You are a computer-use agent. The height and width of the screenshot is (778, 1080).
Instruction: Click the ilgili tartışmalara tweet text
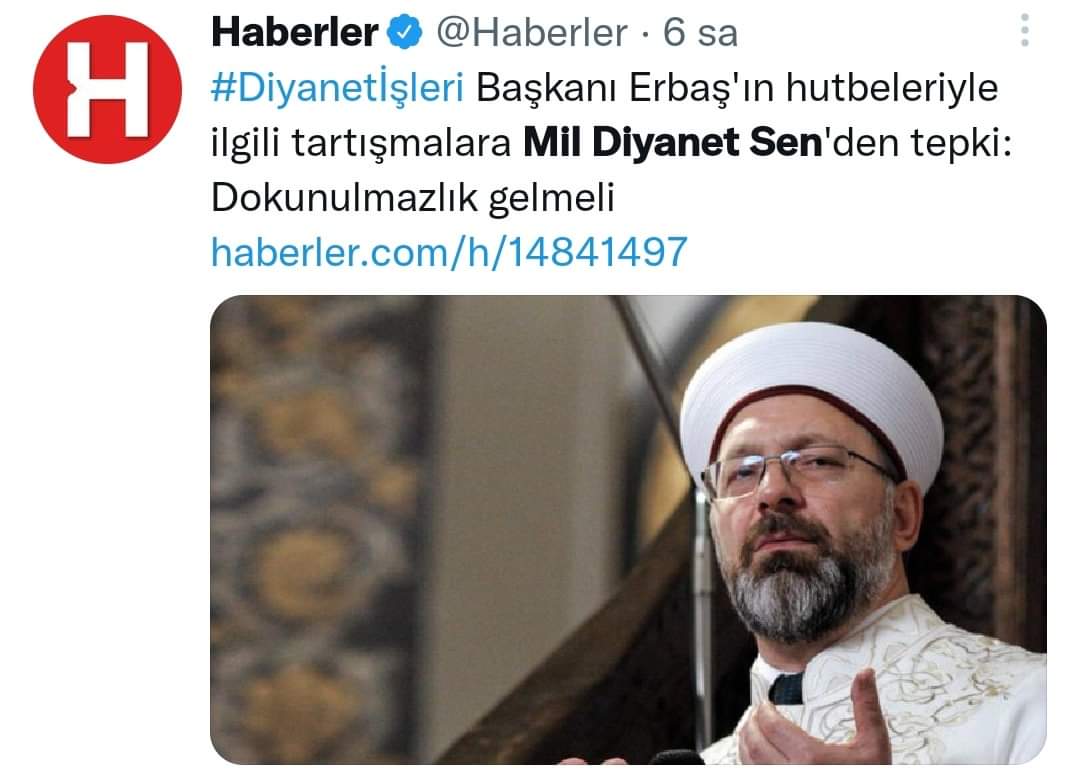[361, 143]
